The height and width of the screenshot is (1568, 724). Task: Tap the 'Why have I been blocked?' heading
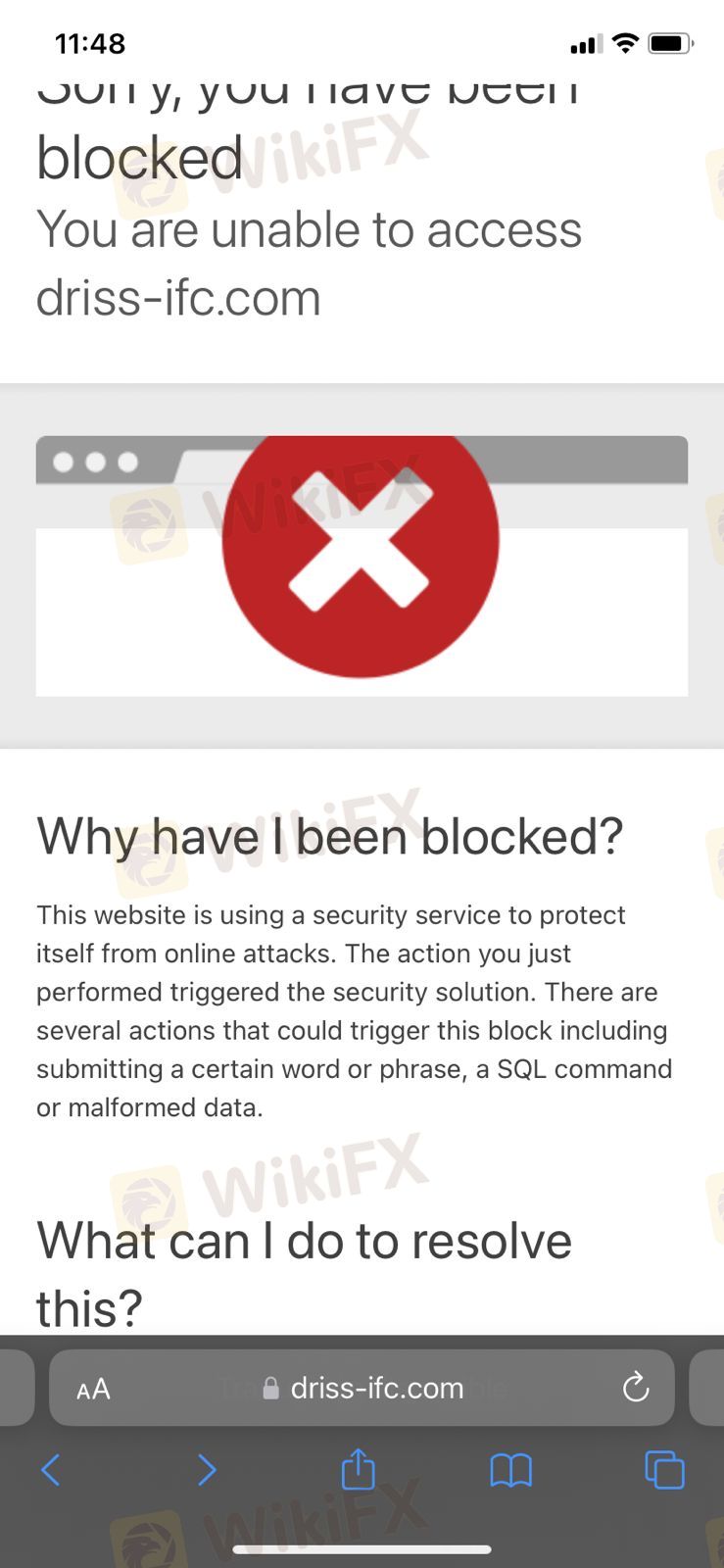(330, 836)
